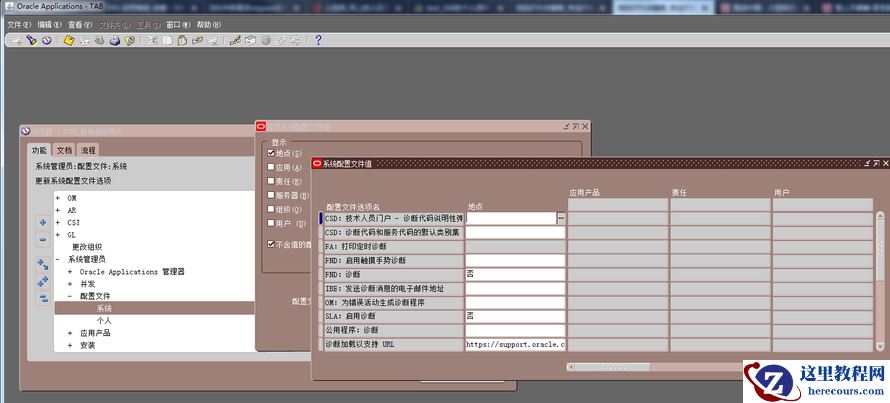Click the New record toolbar icon

(17, 41)
